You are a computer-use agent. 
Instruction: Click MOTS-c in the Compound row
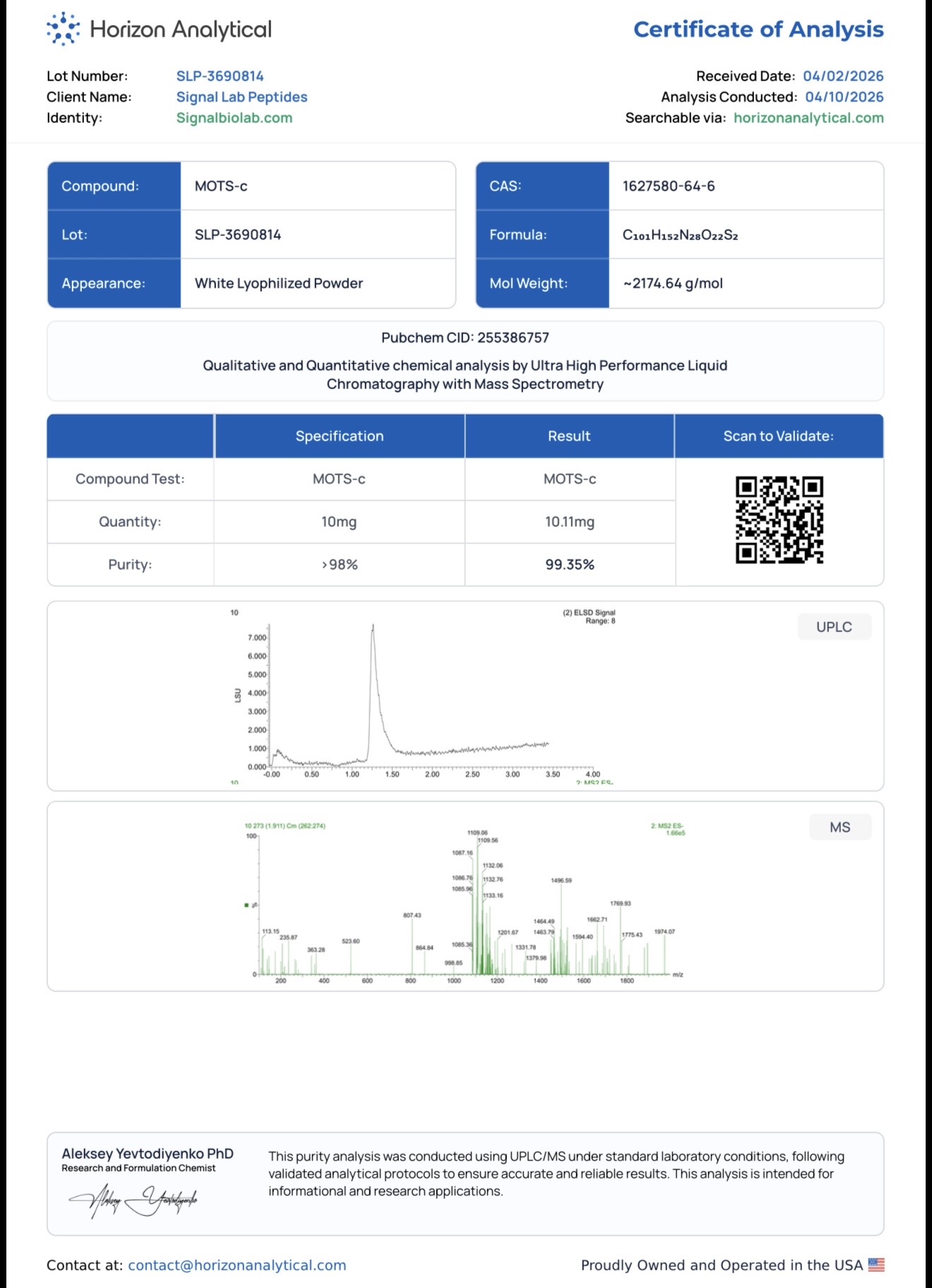coord(221,186)
